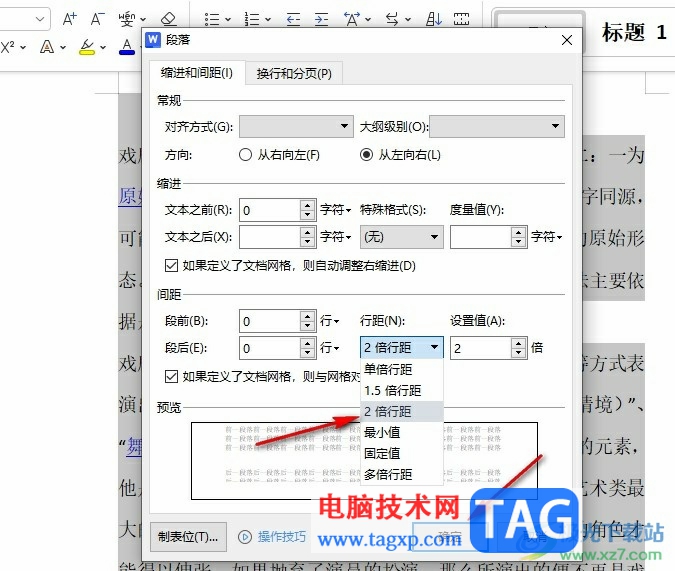Decrease the 文本之后 value with down arrow
Viewport: 675px width, 571px height.
pyautogui.click(x=307, y=242)
